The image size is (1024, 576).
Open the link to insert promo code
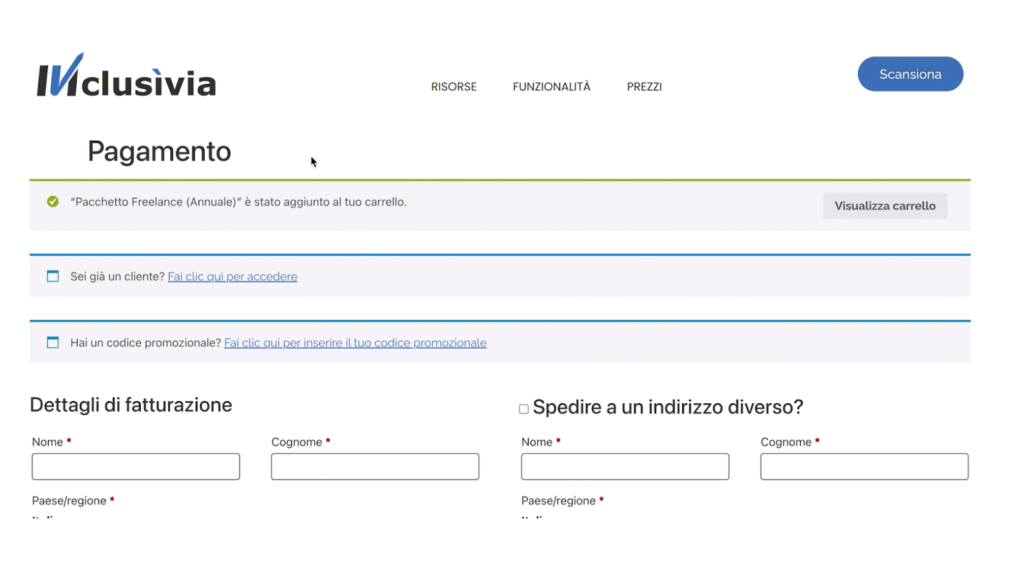coord(355,343)
